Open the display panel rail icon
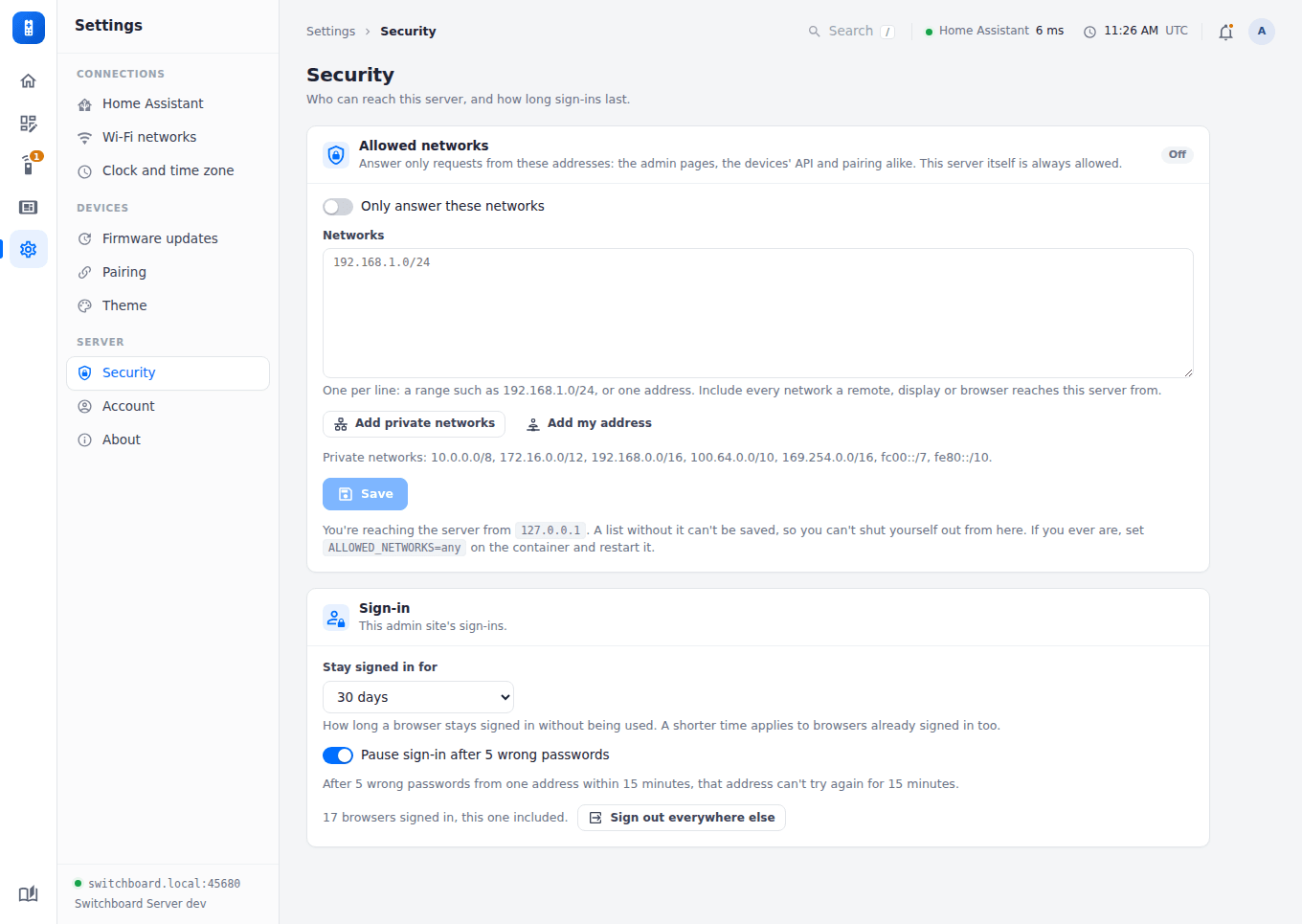 (x=29, y=208)
